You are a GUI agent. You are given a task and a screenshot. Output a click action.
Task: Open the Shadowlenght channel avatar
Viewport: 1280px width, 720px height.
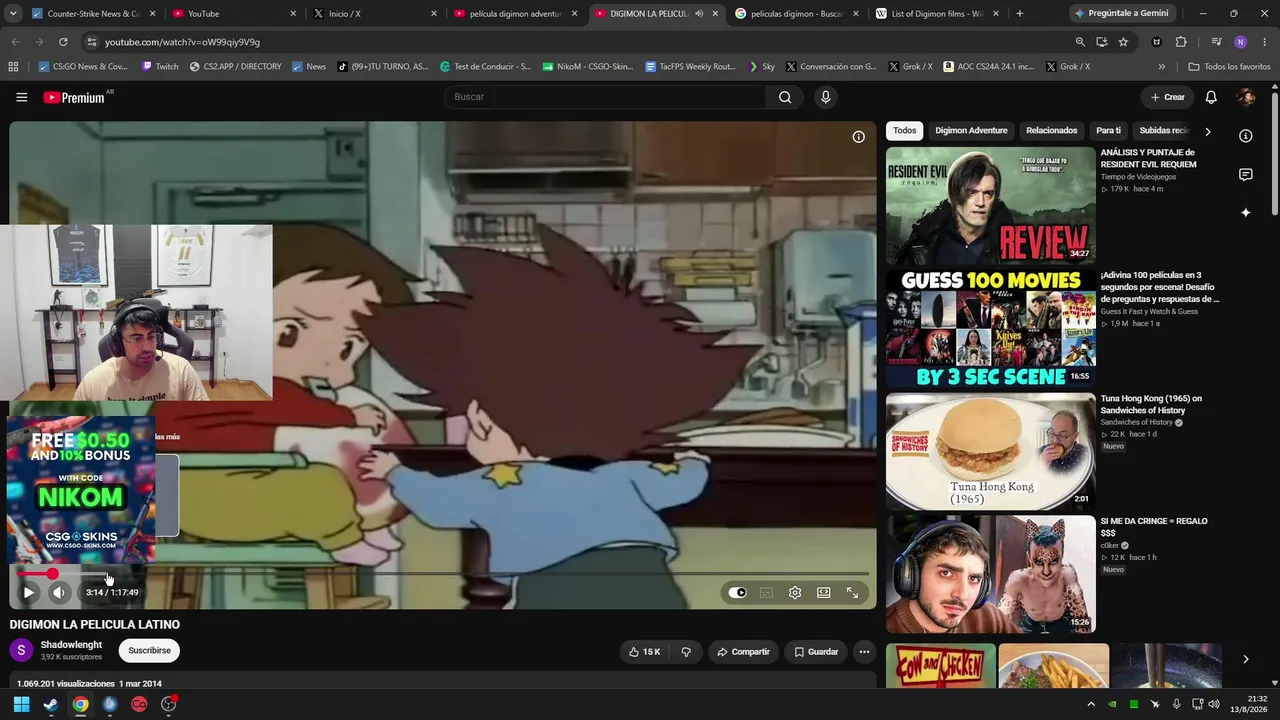point(21,651)
